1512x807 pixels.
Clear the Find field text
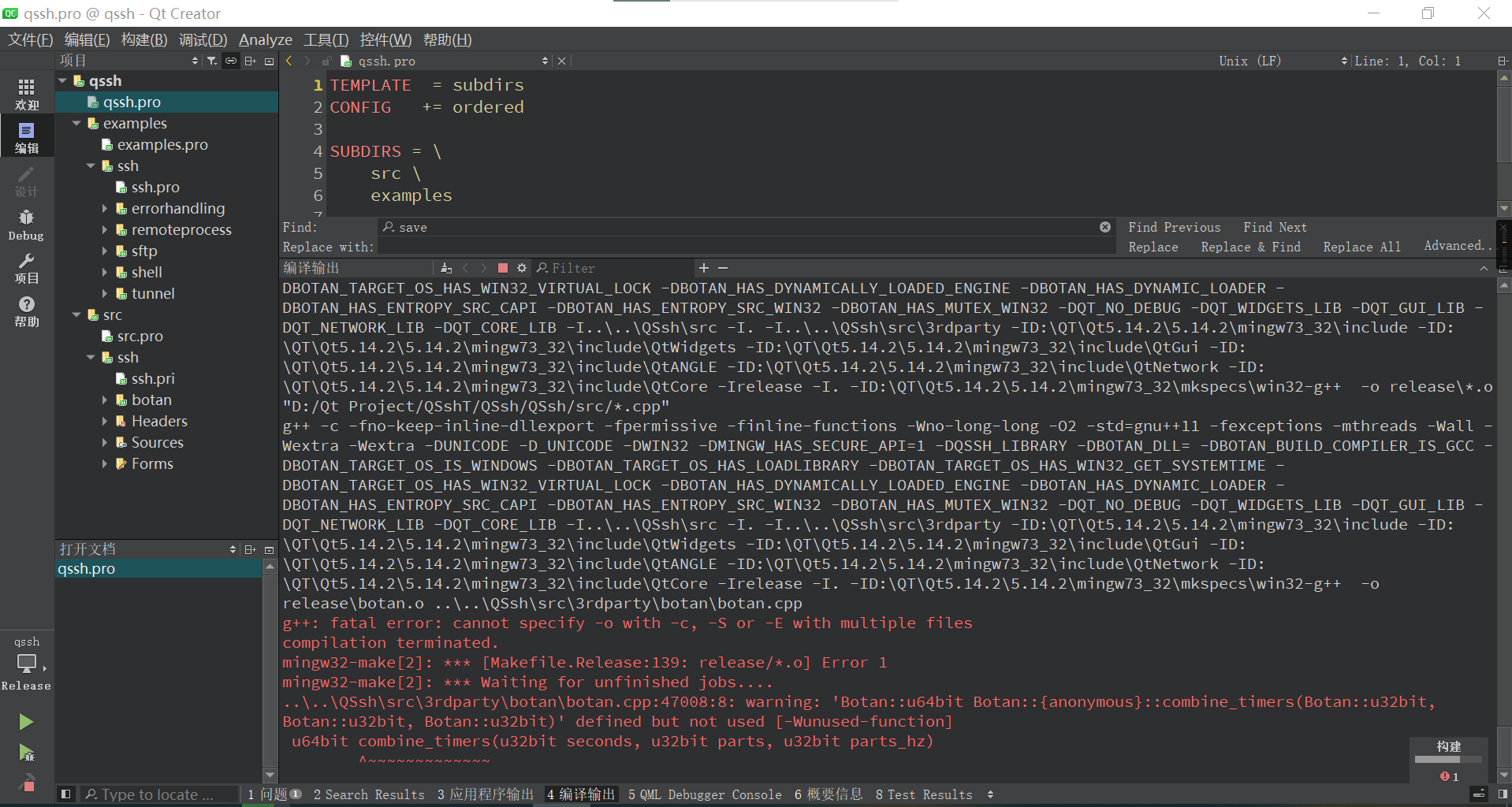click(x=1105, y=227)
